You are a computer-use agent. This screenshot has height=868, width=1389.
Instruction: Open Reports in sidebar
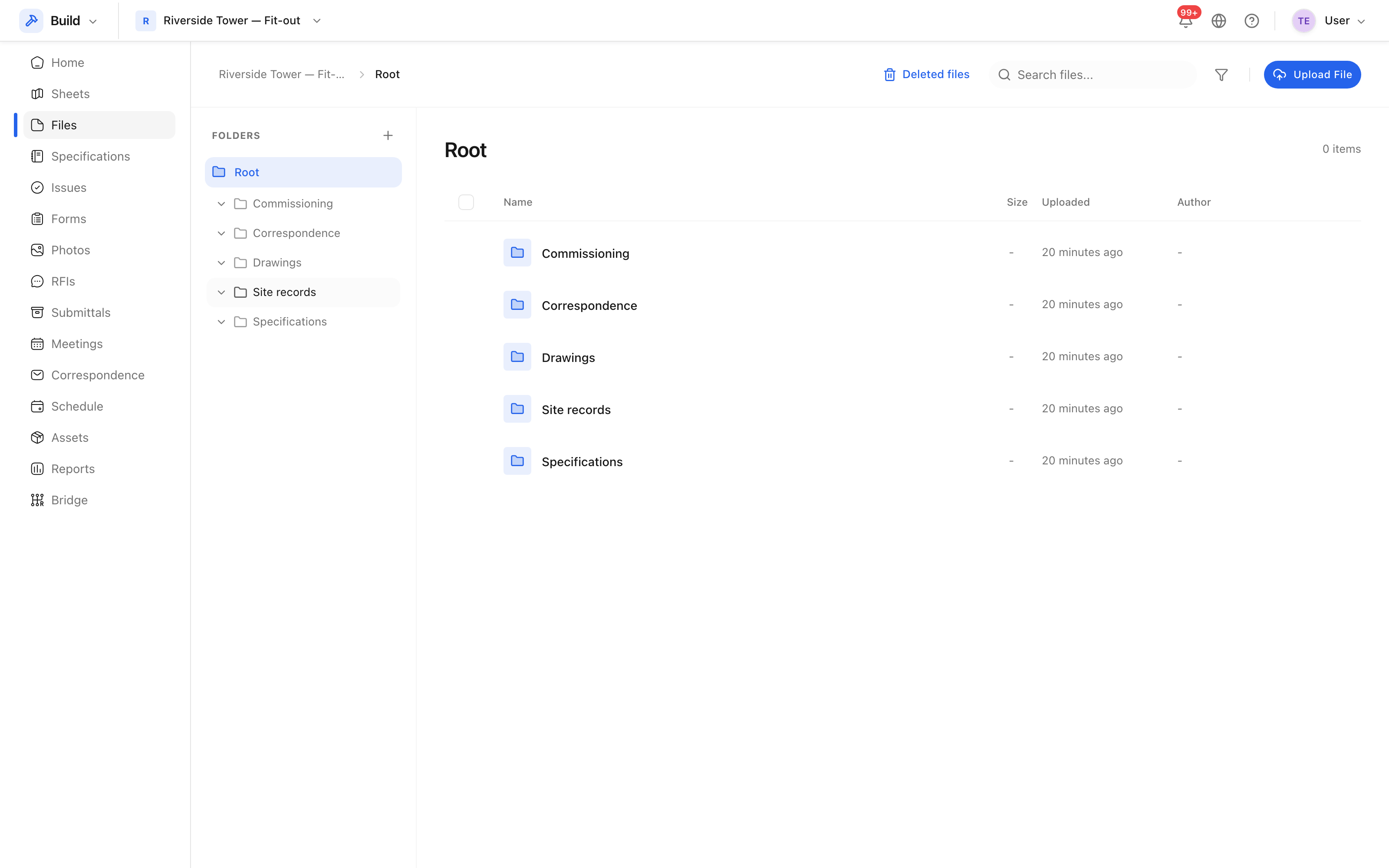click(99, 469)
